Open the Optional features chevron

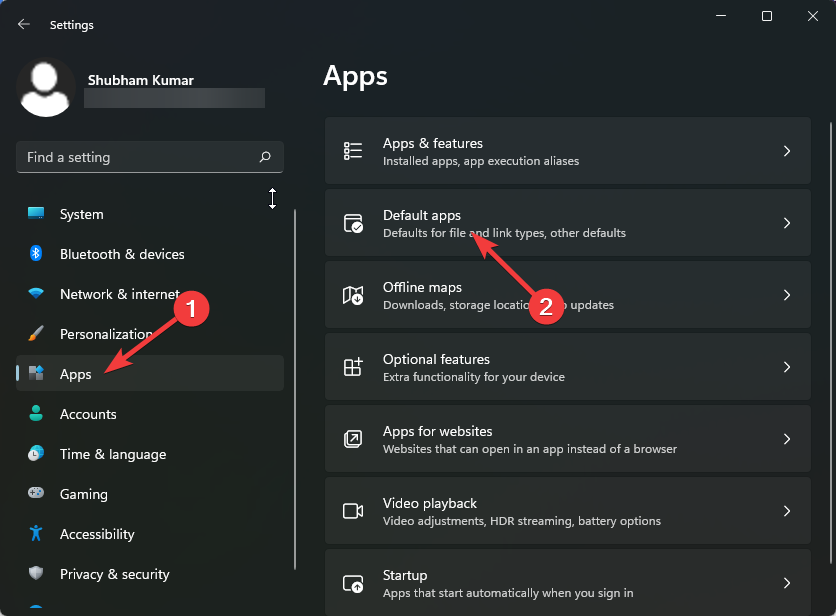787,367
